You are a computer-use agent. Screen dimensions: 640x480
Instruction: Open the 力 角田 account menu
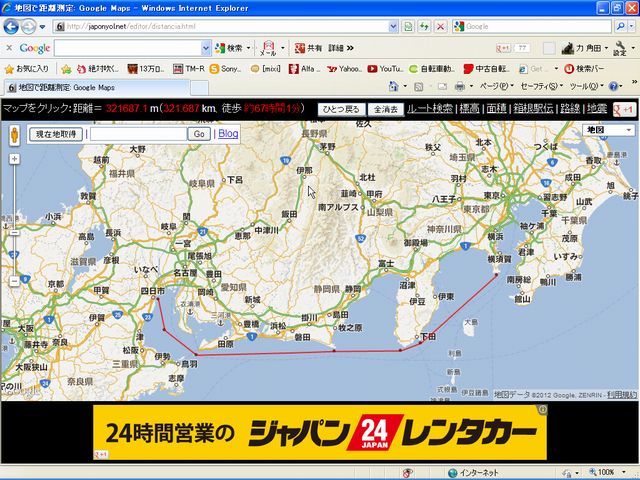[584, 48]
